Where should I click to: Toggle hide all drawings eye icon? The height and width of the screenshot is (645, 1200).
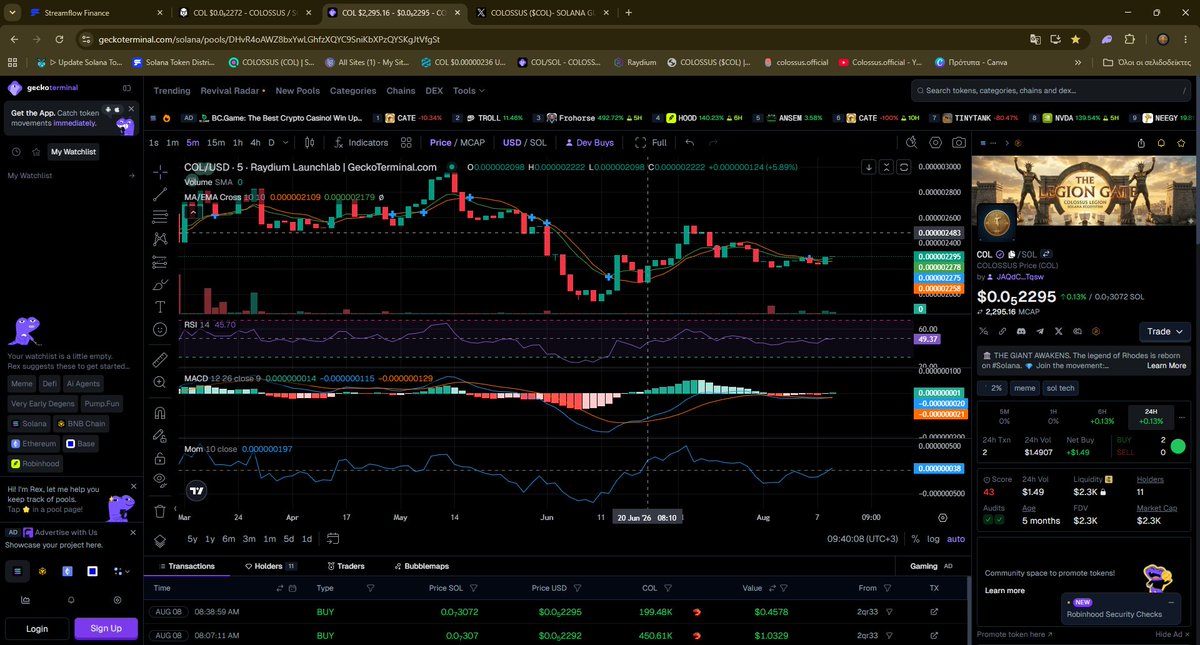pos(160,480)
